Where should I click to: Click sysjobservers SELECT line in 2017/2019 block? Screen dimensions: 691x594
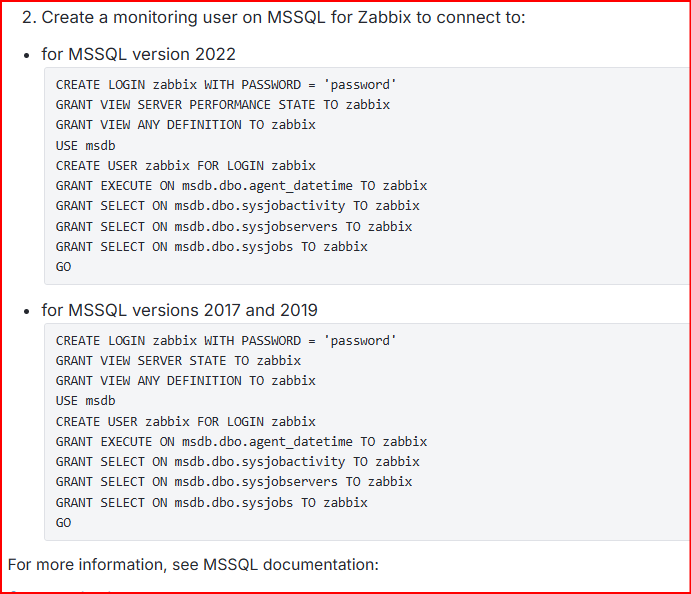234,482
